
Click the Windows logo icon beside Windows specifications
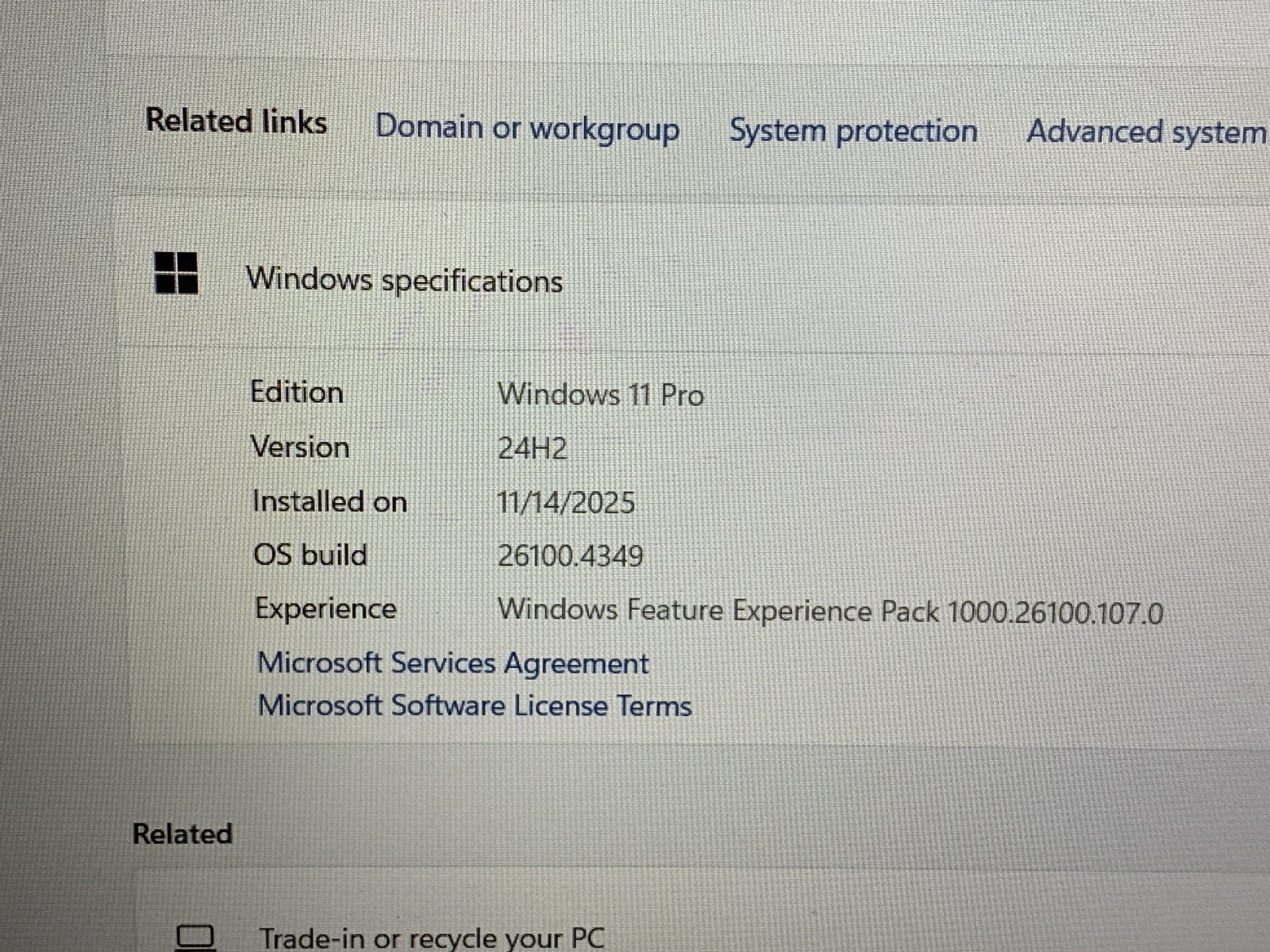coord(175,273)
